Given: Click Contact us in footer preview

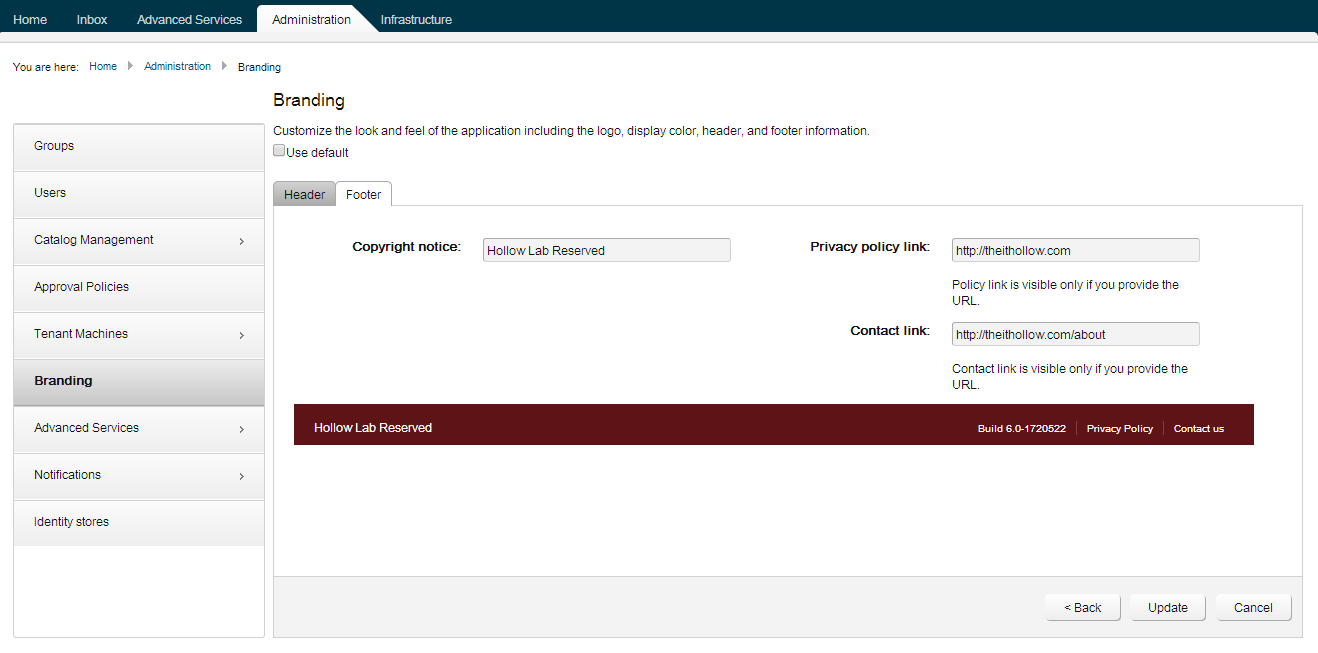Looking at the screenshot, I should coord(1198,428).
